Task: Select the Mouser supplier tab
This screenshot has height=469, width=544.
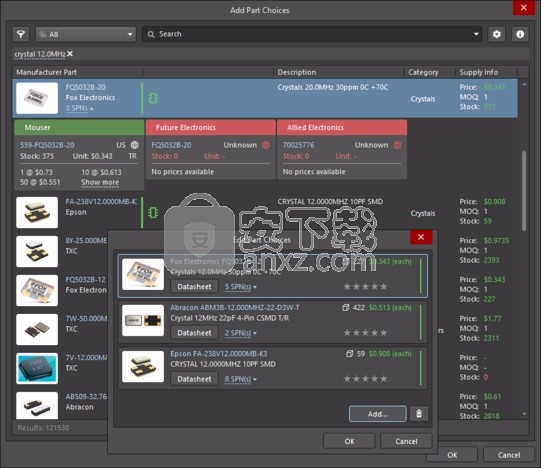Action: 79,127
